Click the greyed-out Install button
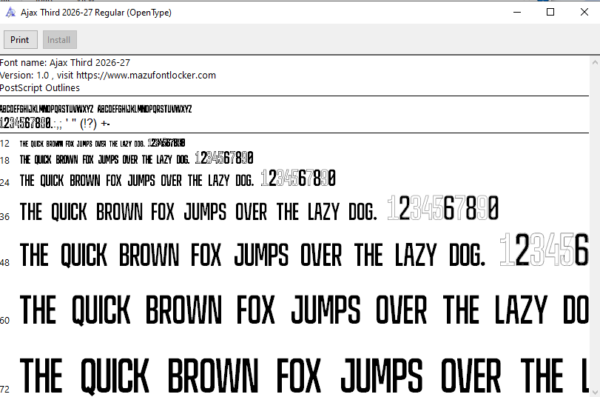The image size is (600, 397). tap(60, 39)
